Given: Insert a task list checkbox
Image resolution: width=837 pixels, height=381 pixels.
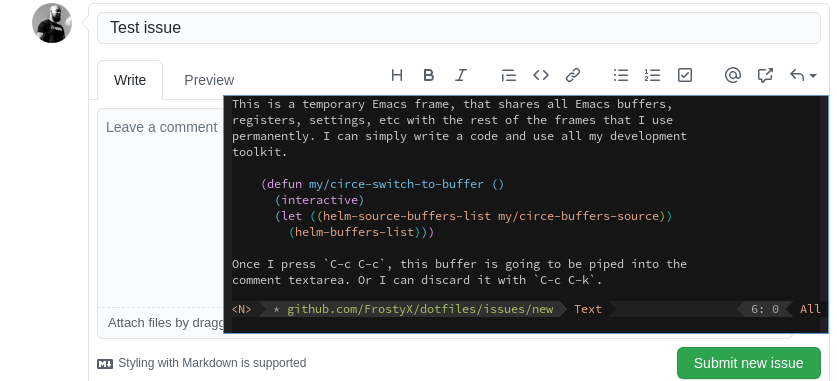Looking at the screenshot, I should click(x=684, y=75).
